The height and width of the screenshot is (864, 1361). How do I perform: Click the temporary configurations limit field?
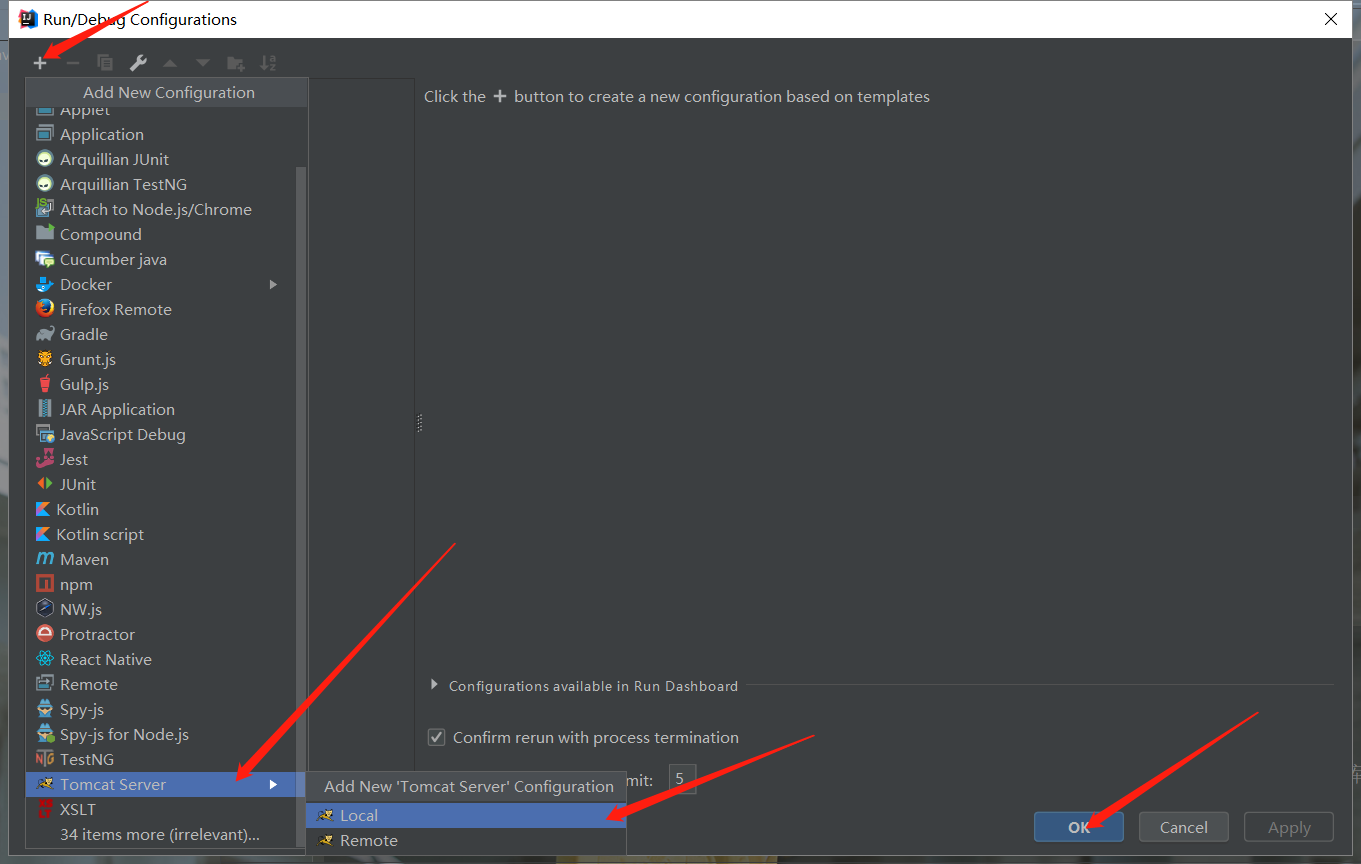682,778
